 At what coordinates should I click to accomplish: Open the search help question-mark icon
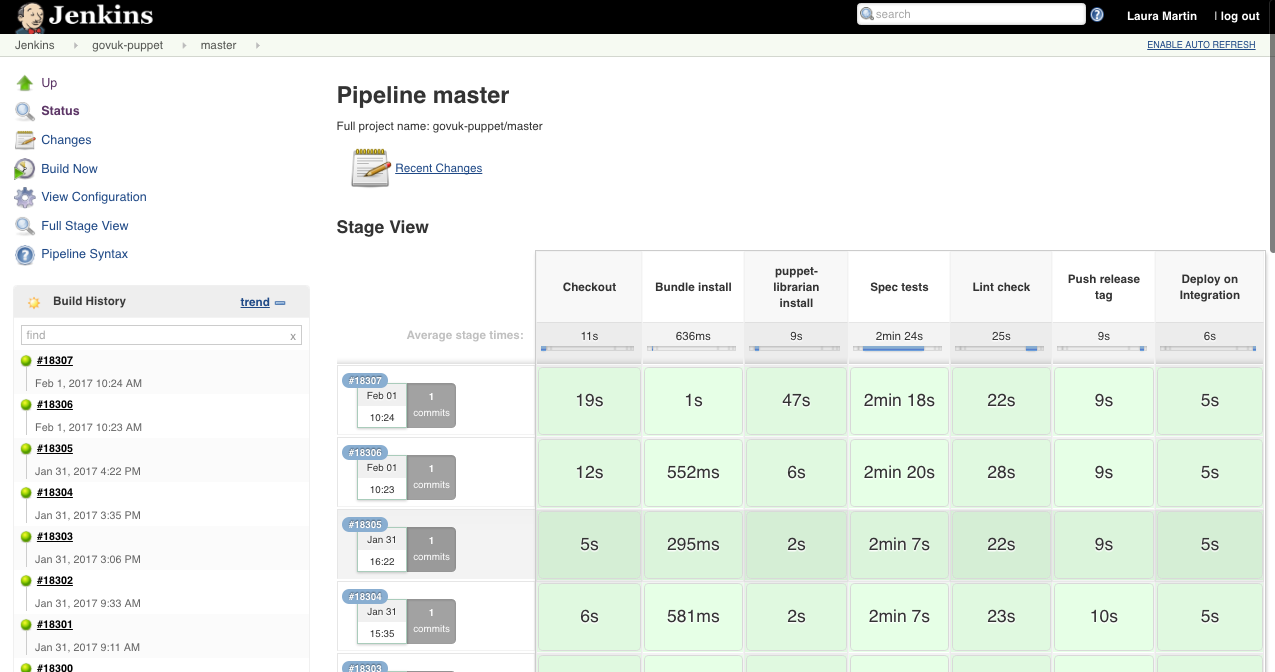[x=1097, y=15]
